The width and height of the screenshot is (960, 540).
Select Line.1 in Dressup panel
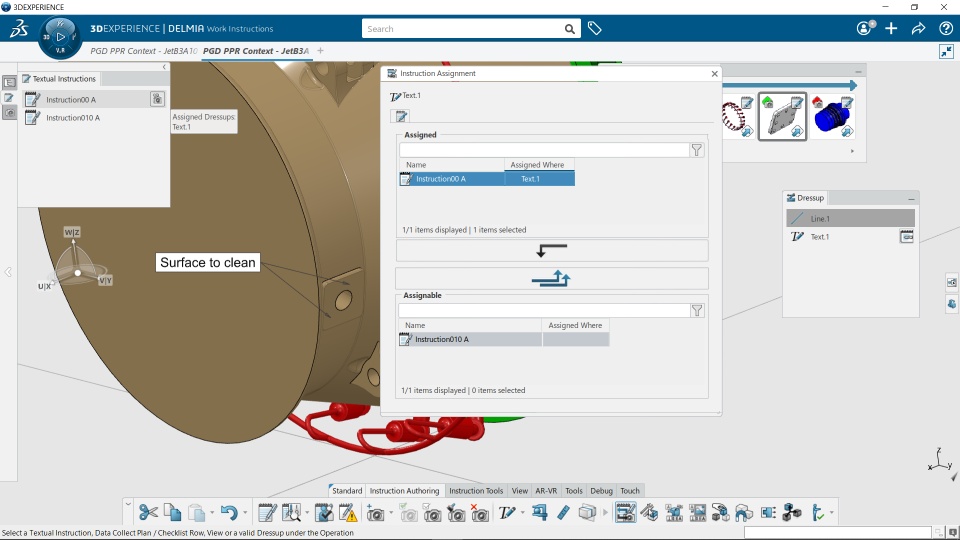tap(850, 219)
